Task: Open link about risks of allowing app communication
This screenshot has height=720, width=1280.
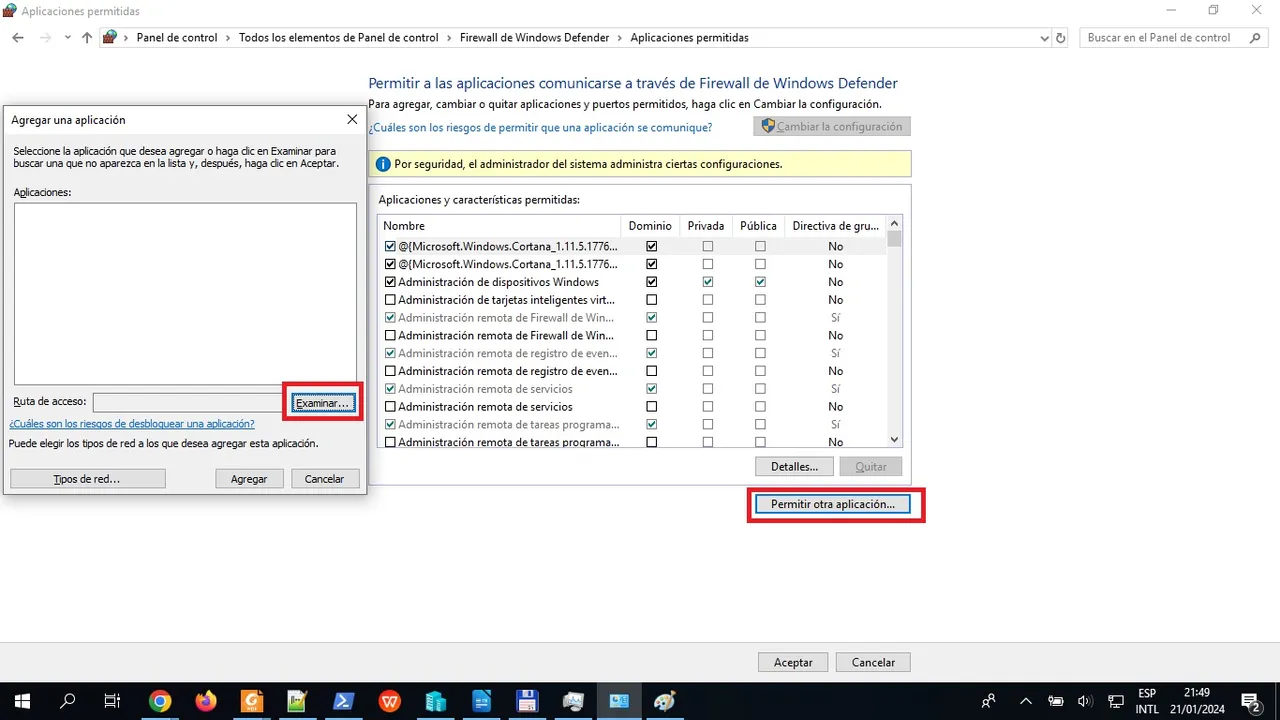Action: pyautogui.click(x=540, y=128)
